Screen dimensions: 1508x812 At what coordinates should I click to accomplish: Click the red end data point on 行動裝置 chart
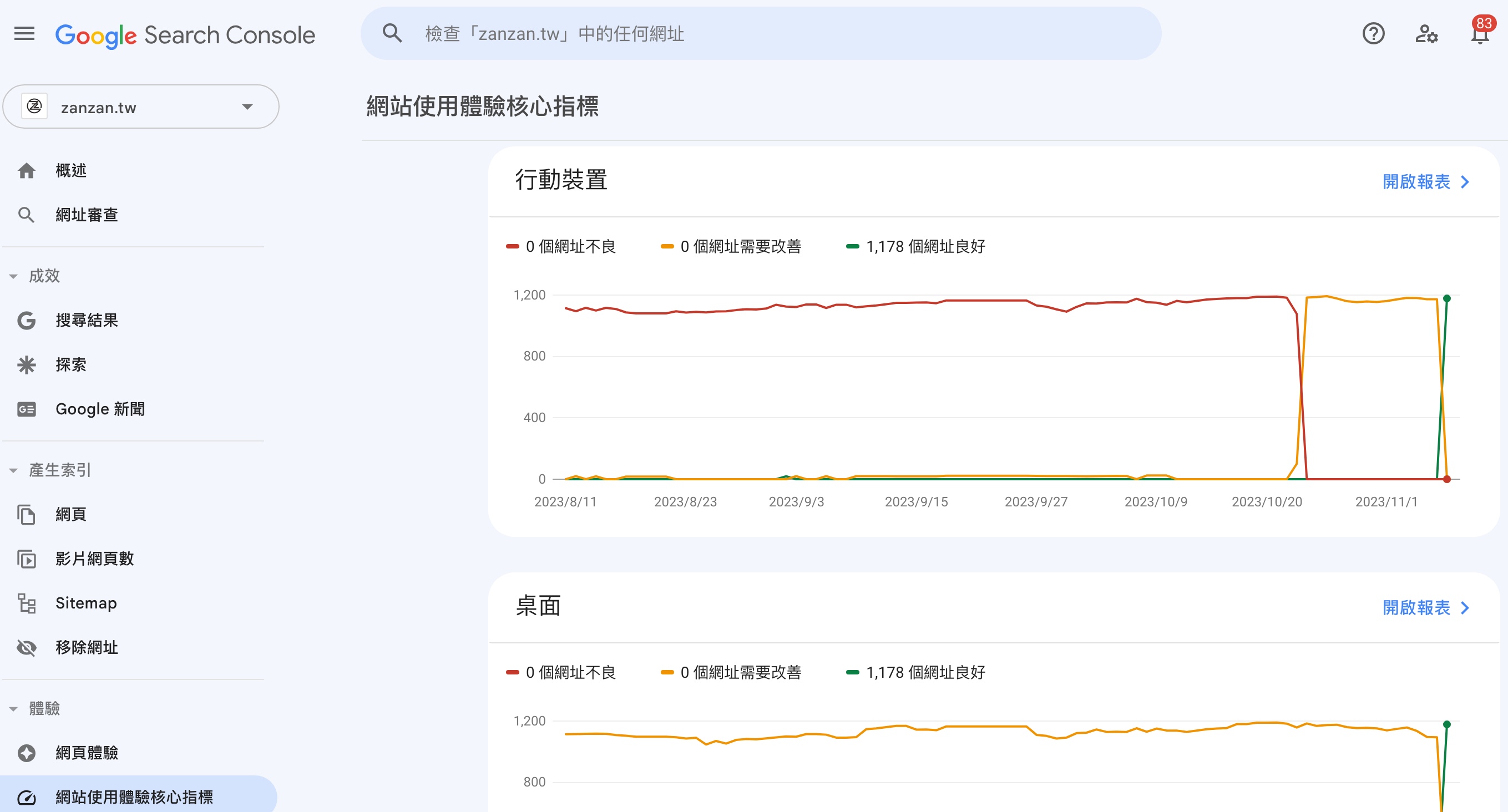(x=1446, y=479)
